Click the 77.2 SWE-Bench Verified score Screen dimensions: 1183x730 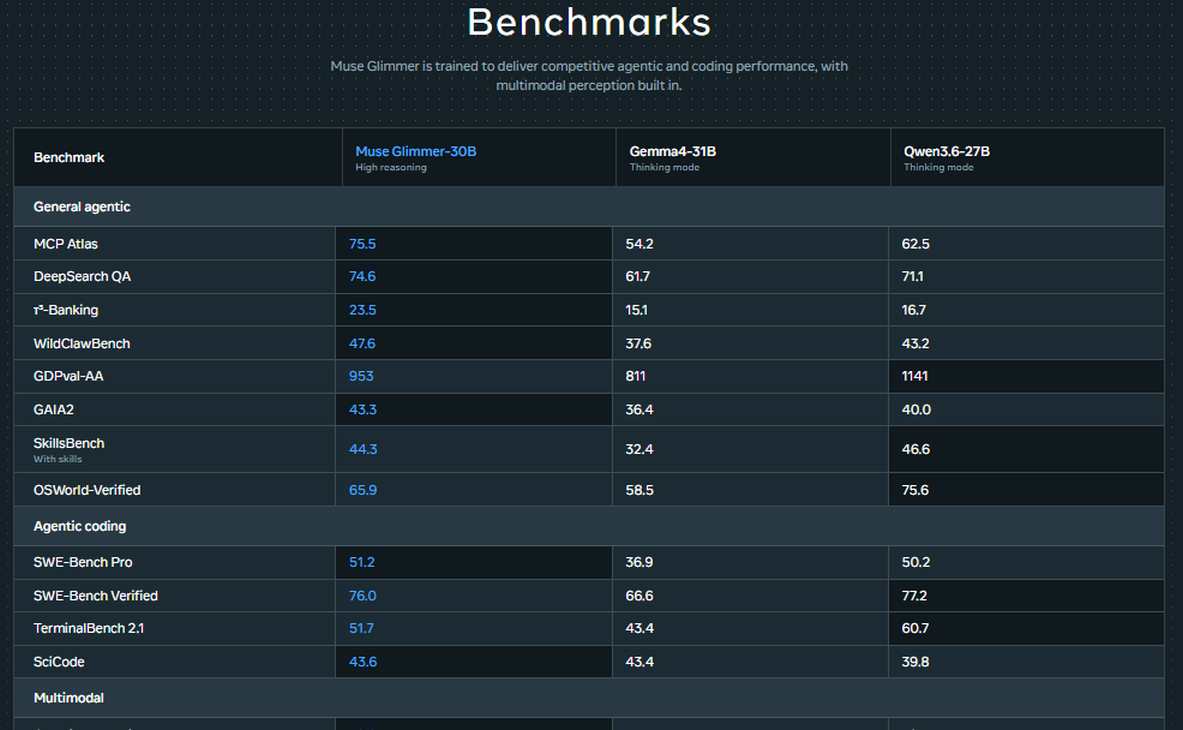pyautogui.click(x=914, y=595)
